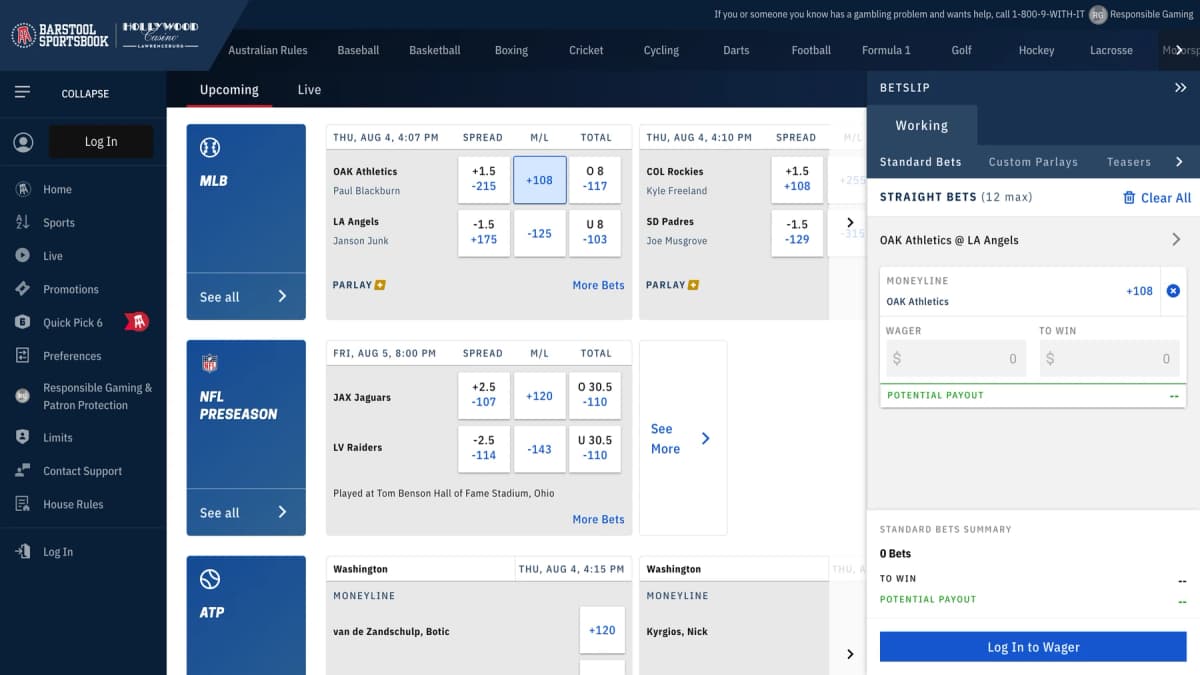Image resolution: width=1200 pixels, height=675 pixels.
Task: Click the Sports A-Z sort icon
Action: pos(22,222)
